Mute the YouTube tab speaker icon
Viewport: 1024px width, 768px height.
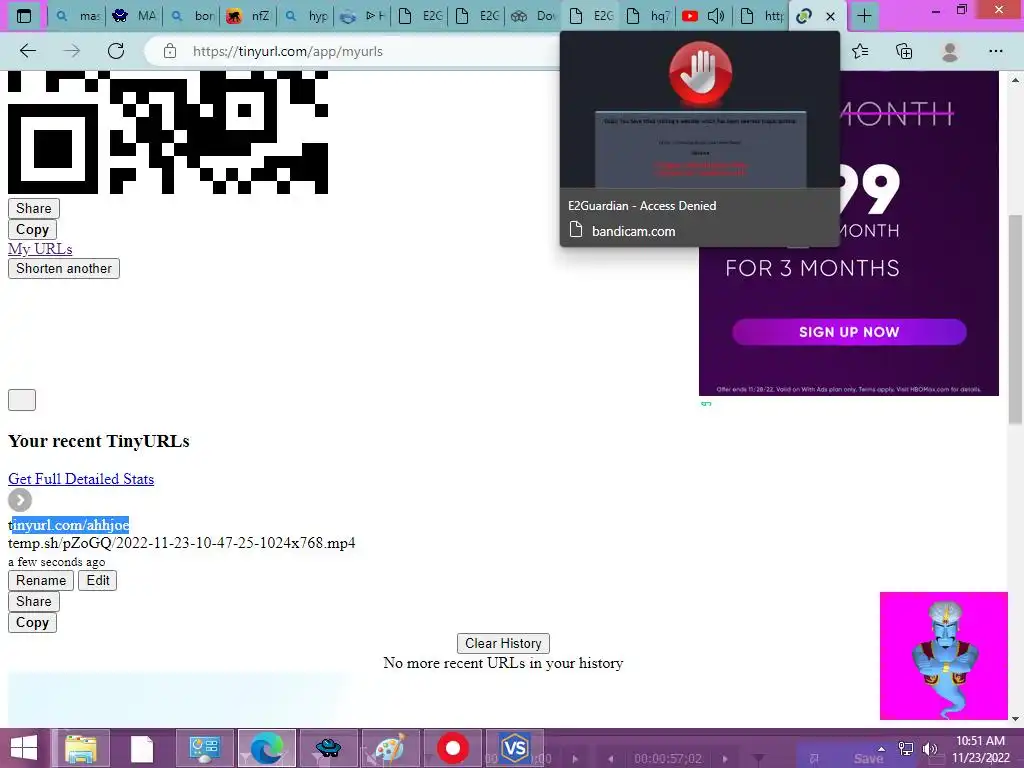click(716, 16)
